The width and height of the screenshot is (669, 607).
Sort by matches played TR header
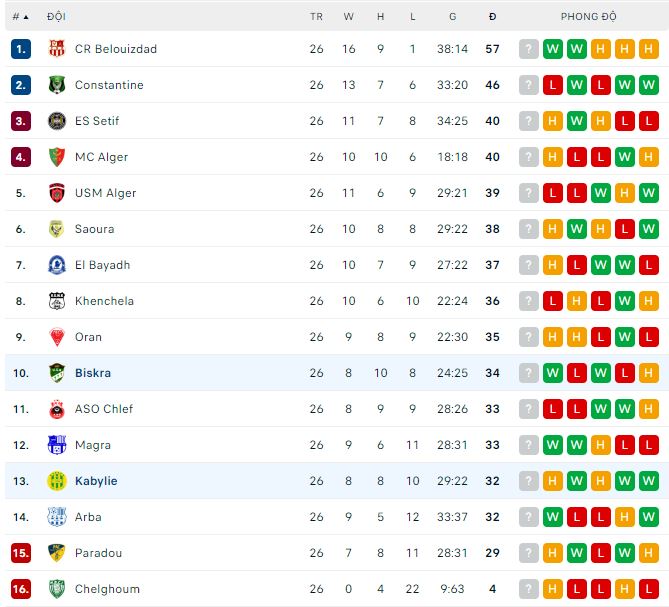[316, 16]
